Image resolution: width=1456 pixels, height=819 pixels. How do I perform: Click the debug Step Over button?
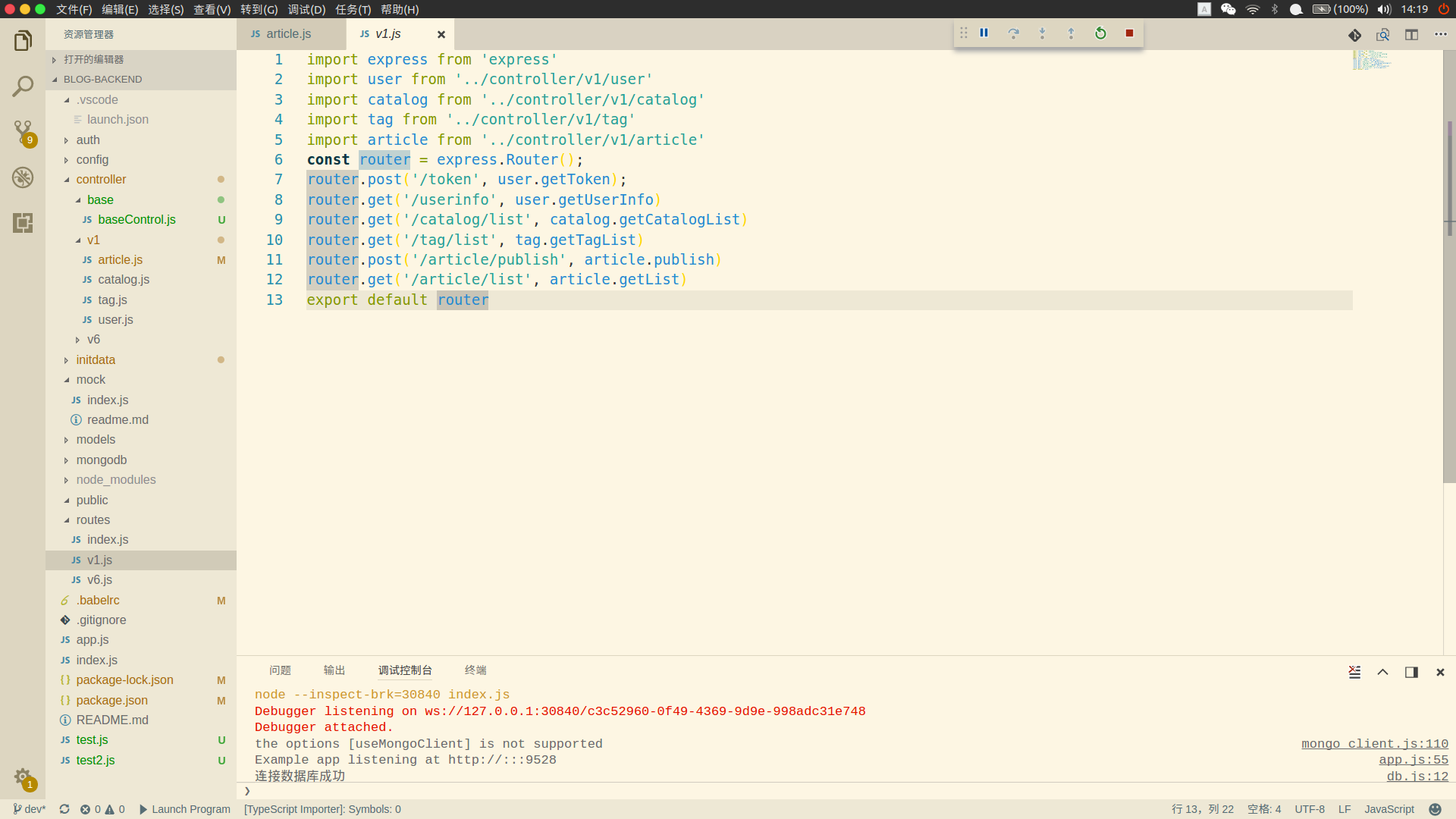[1013, 33]
